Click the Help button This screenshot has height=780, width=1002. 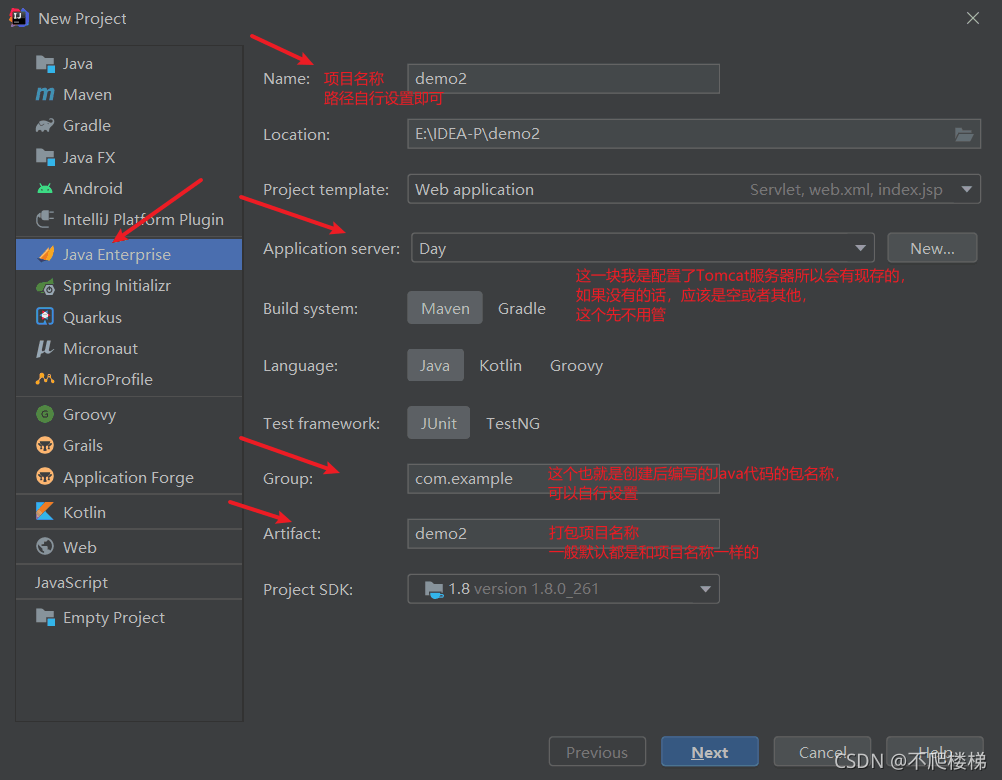934,752
